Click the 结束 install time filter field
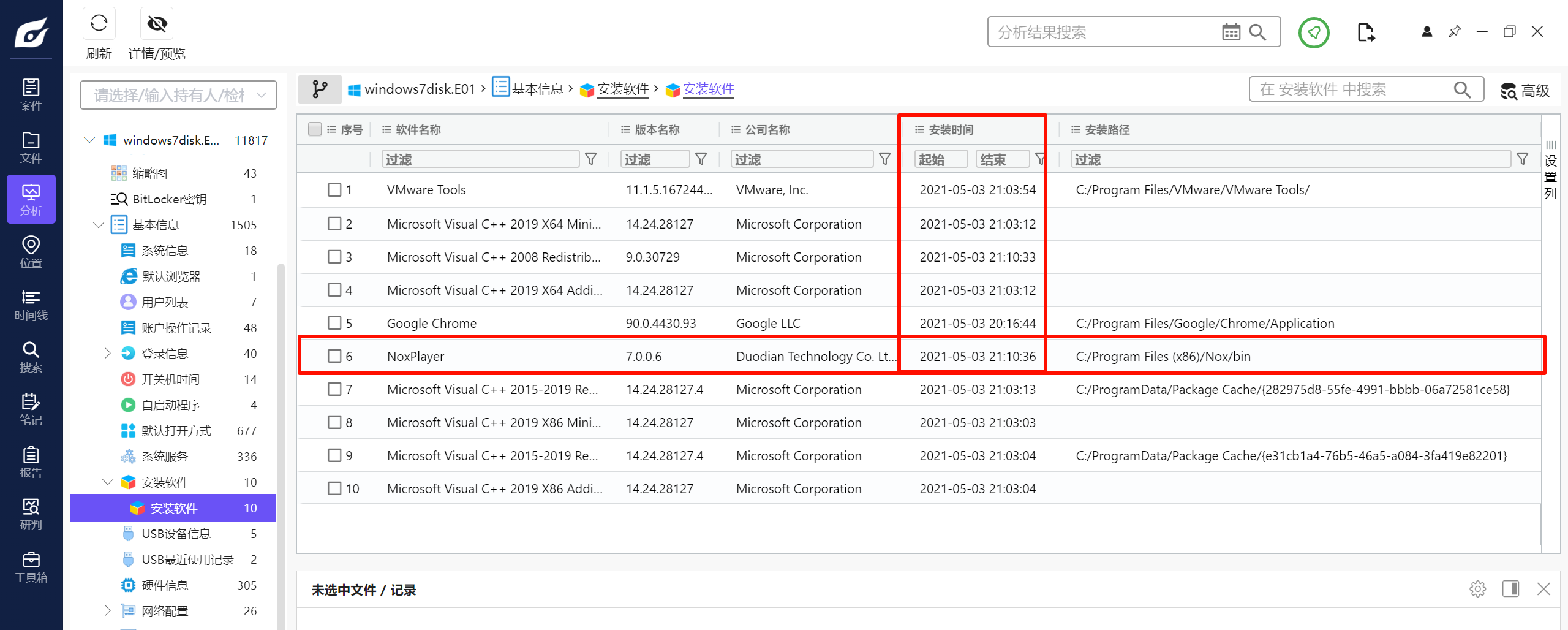This screenshot has width=1568, height=630. 1002,159
